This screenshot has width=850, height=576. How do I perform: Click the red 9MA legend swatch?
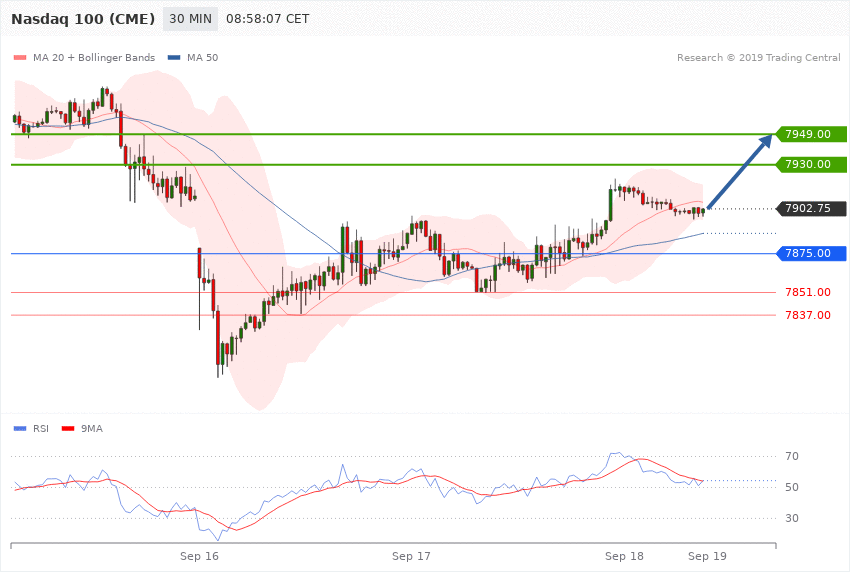(68, 429)
